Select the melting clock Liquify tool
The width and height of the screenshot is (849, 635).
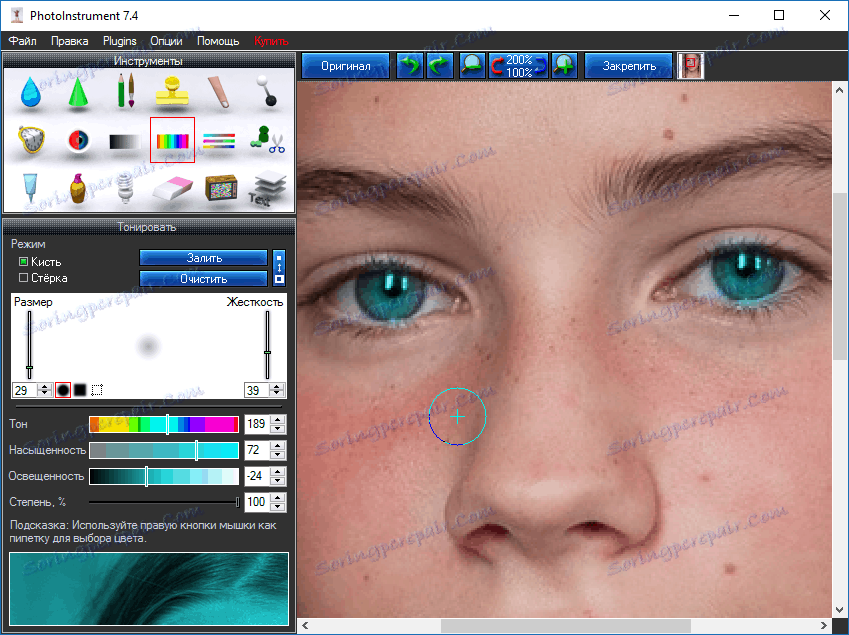[31, 140]
